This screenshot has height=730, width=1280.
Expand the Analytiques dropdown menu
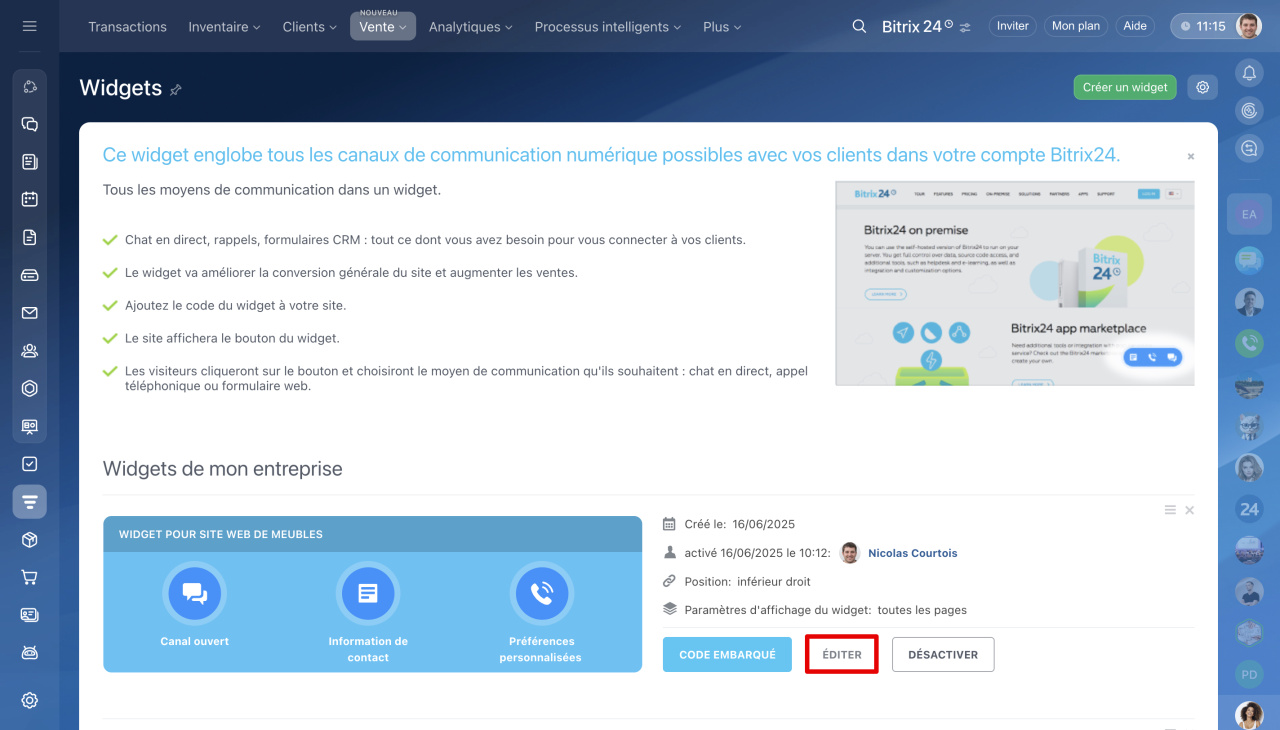click(x=470, y=27)
